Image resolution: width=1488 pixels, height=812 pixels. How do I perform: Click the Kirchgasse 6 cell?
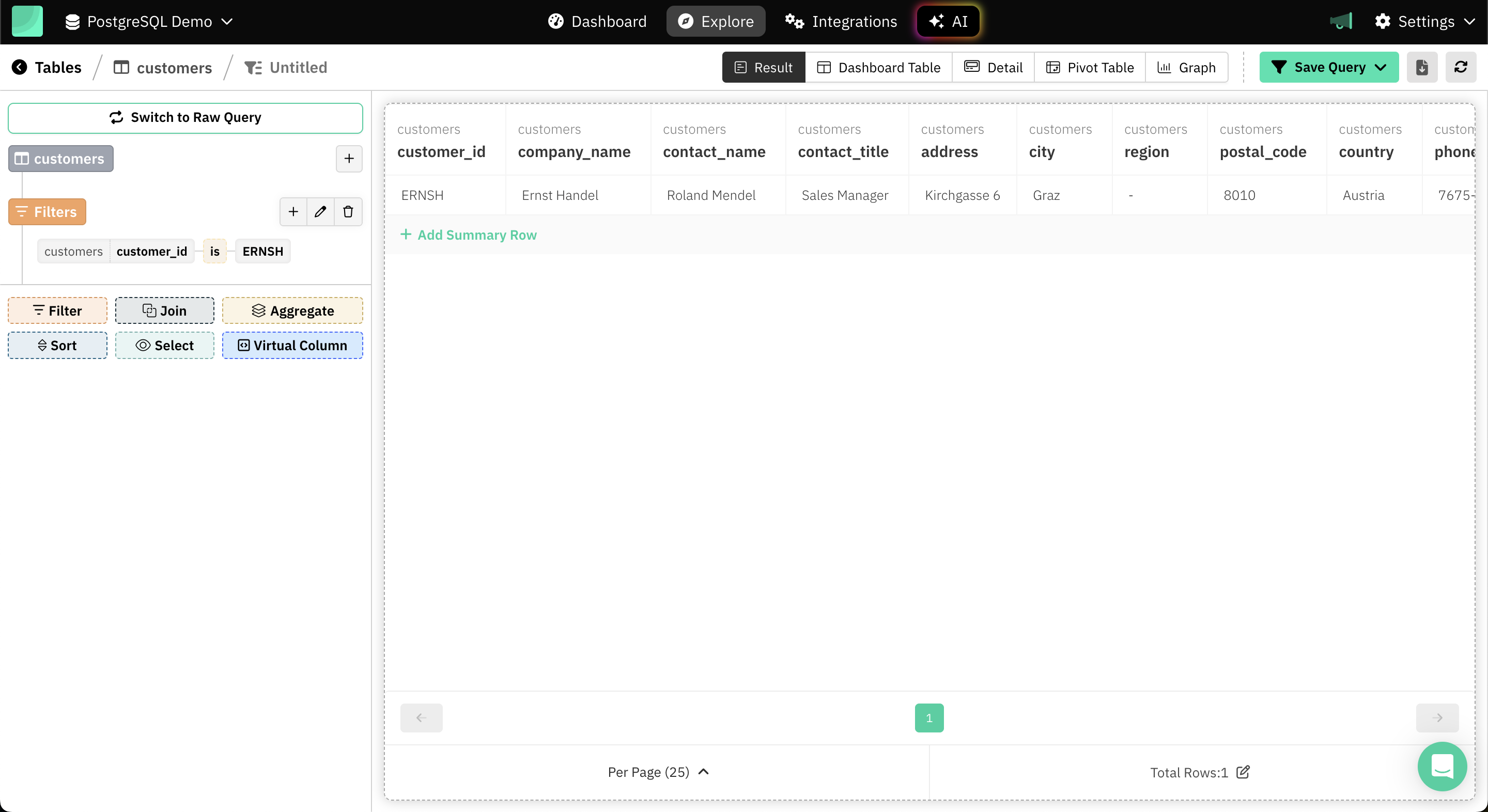[x=963, y=196]
